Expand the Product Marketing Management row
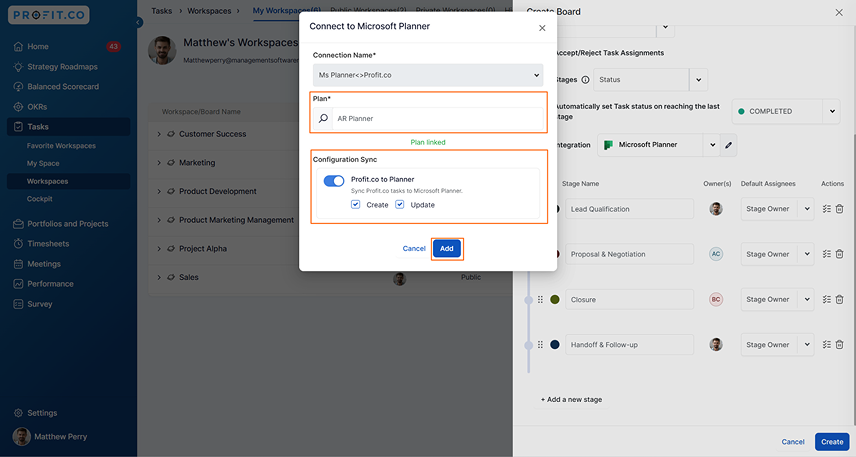The height and width of the screenshot is (457, 856). (x=159, y=220)
